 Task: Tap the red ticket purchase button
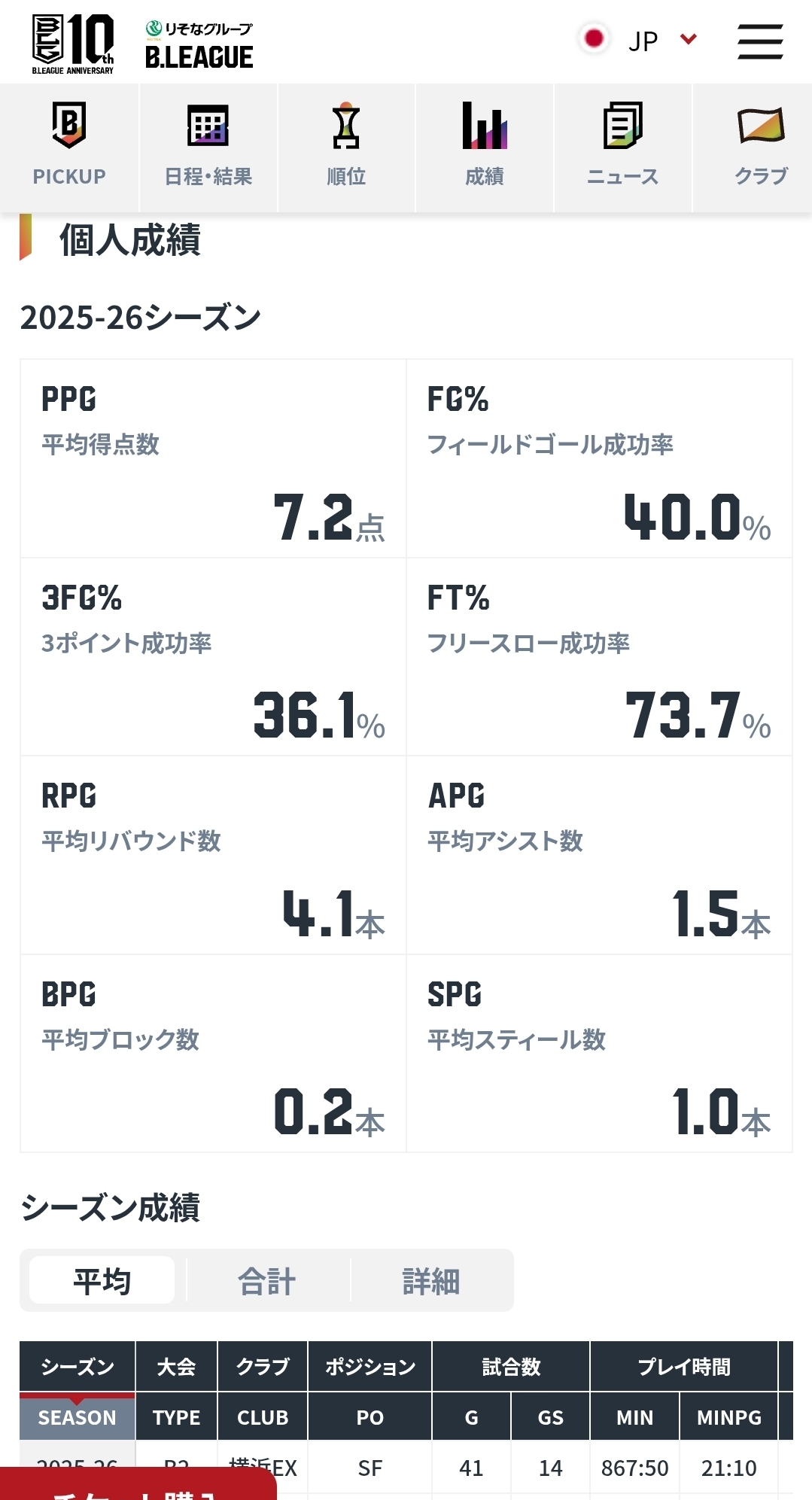(x=138, y=1485)
